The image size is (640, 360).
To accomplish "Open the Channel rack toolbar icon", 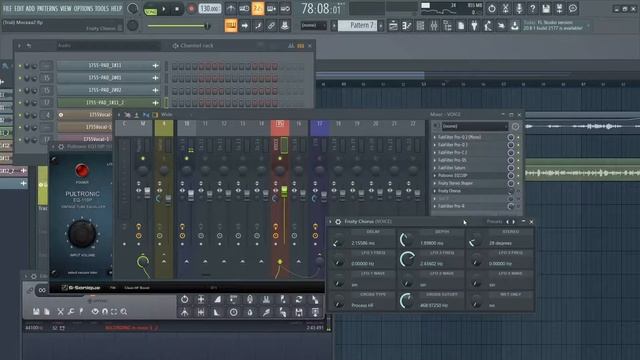I will click(420, 26).
